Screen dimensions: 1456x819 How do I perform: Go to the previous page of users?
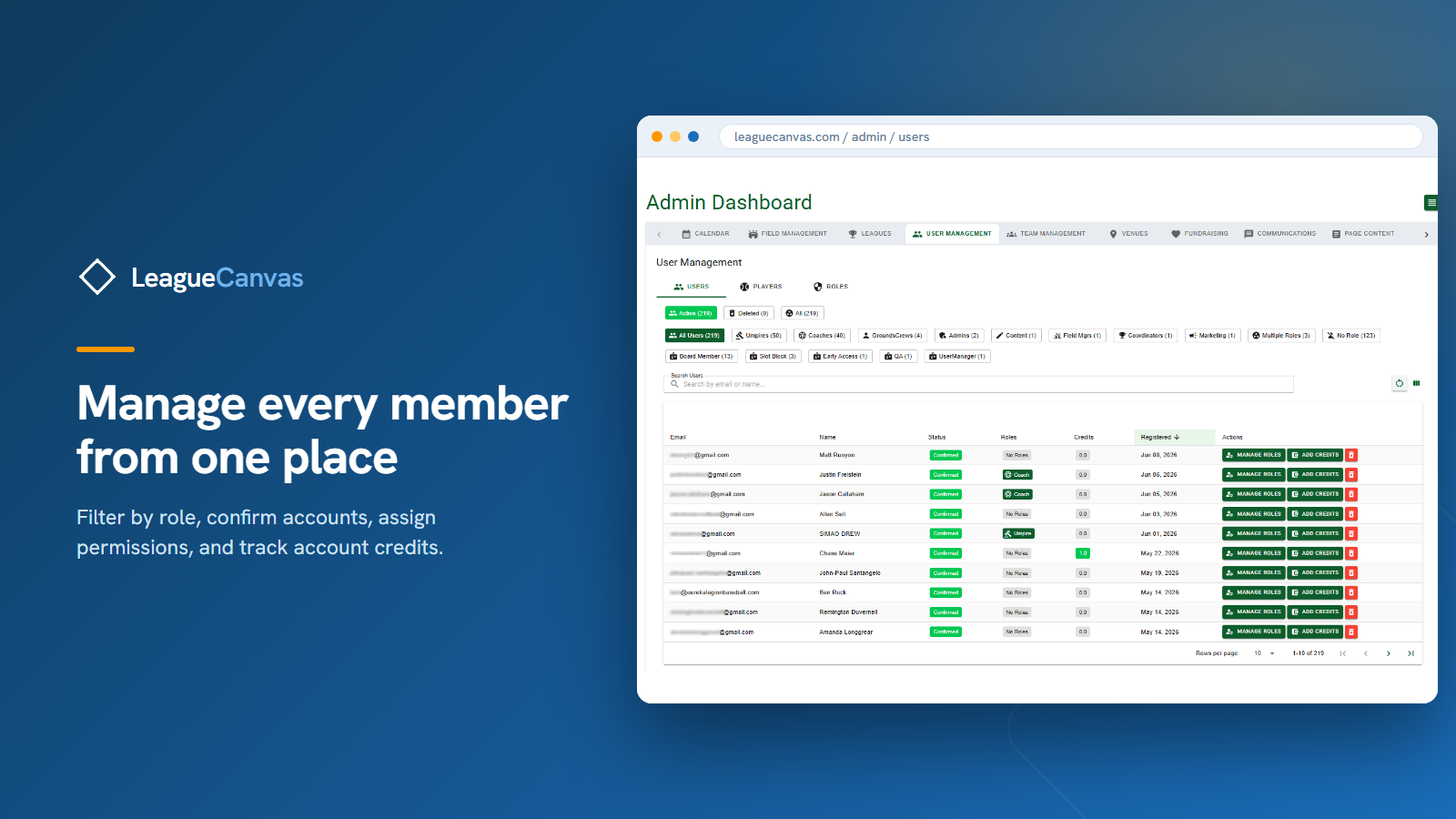click(1366, 653)
